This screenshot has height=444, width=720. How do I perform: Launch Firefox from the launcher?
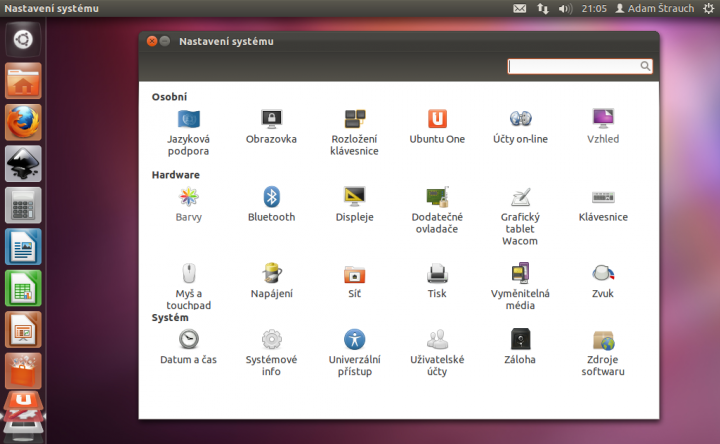point(23,123)
